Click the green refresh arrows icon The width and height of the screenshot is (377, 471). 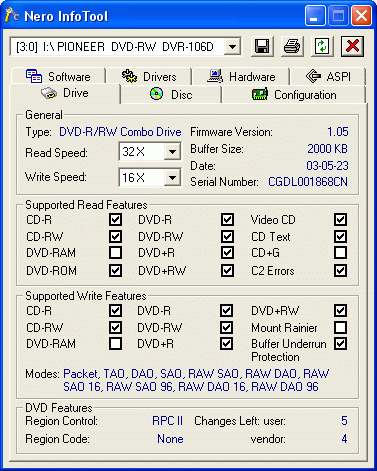pos(322,46)
